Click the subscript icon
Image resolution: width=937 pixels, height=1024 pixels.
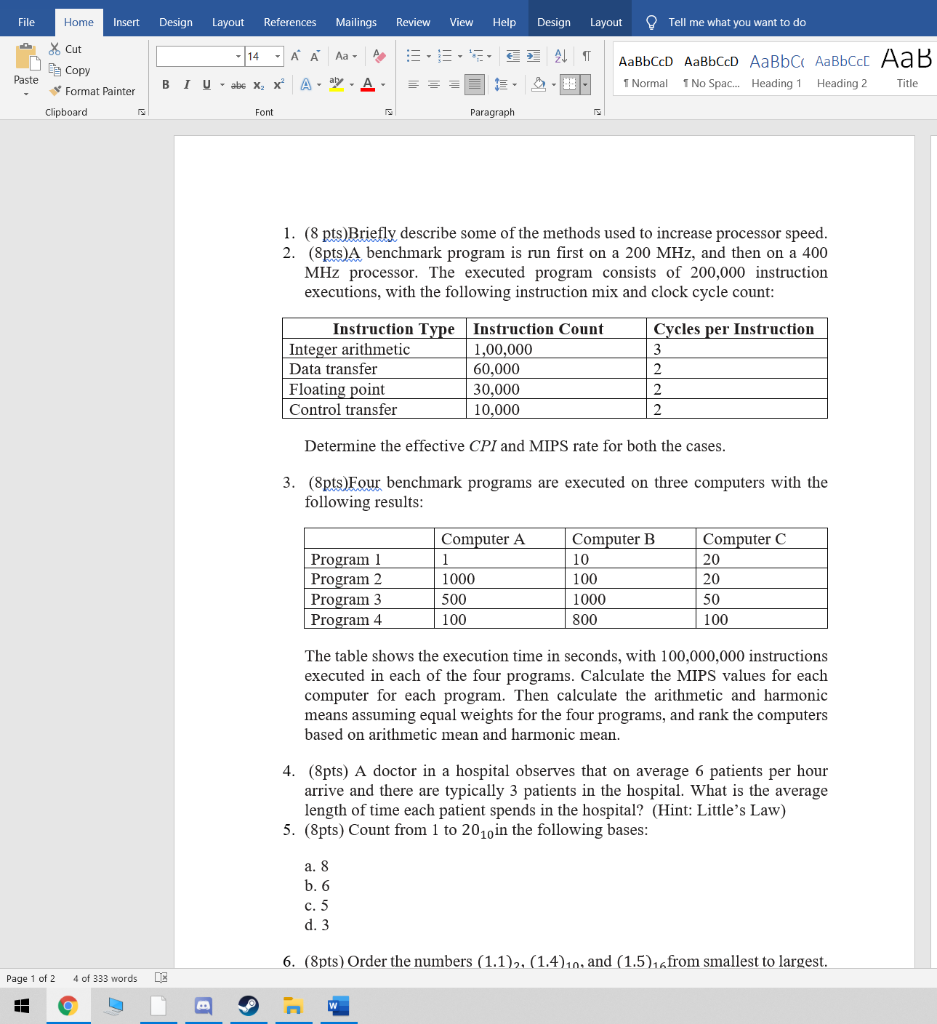[259, 85]
